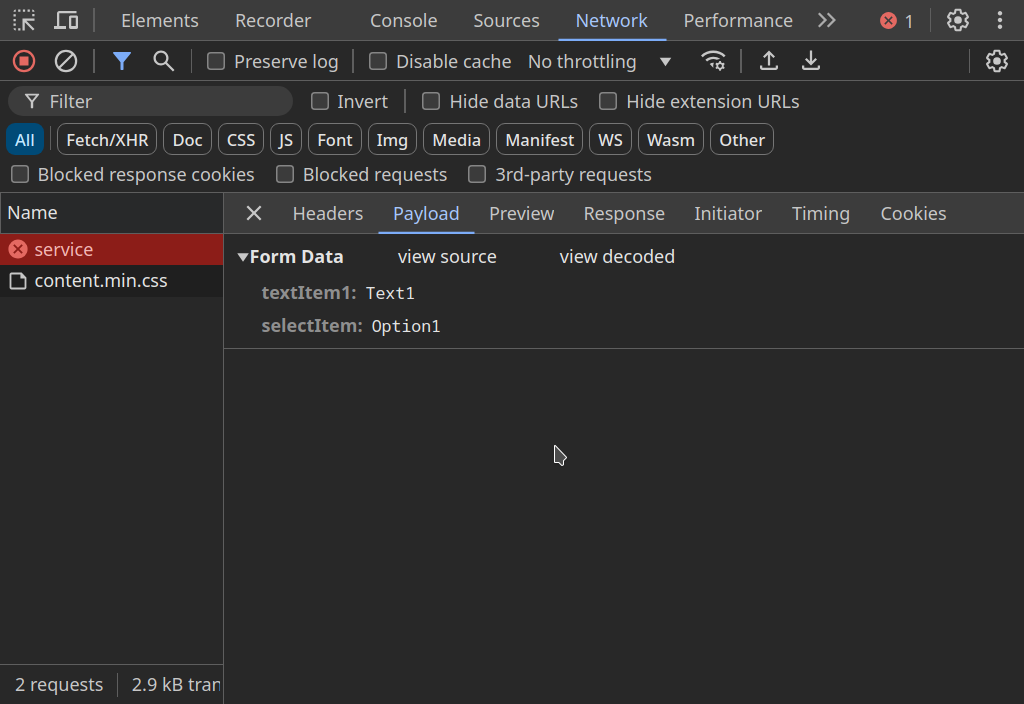Screen dimensions: 1024x704
Task: Select the Fetch/XHR filter button
Action: 107,140
